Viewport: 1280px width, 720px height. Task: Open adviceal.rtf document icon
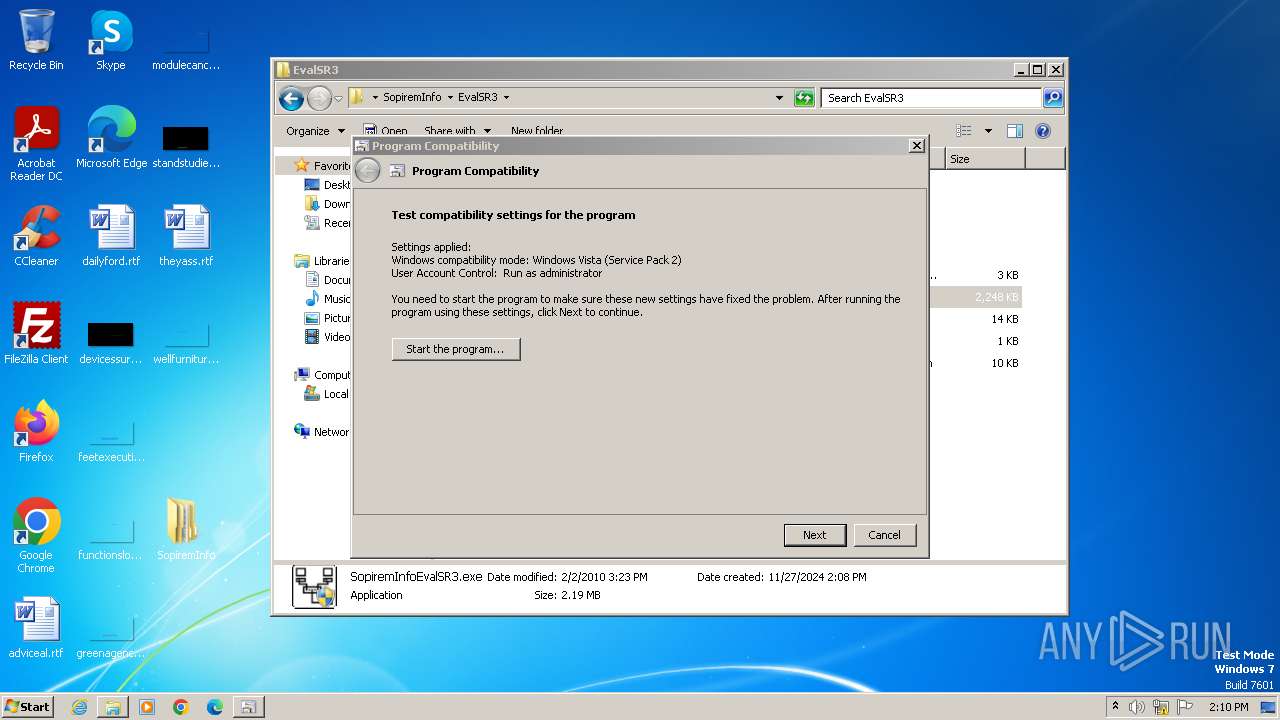[36, 628]
